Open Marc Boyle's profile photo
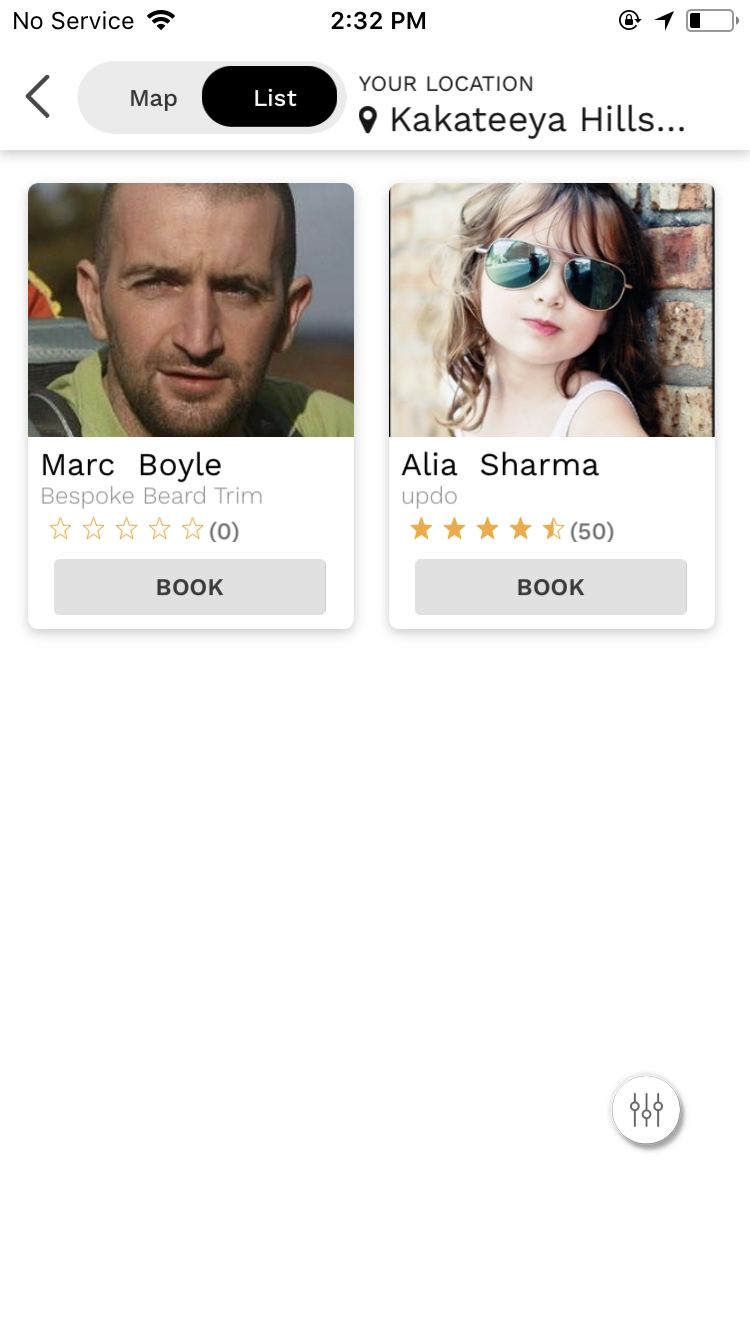The width and height of the screenshot is (750, 1334). pyautogui.click(x=191, y=310)
